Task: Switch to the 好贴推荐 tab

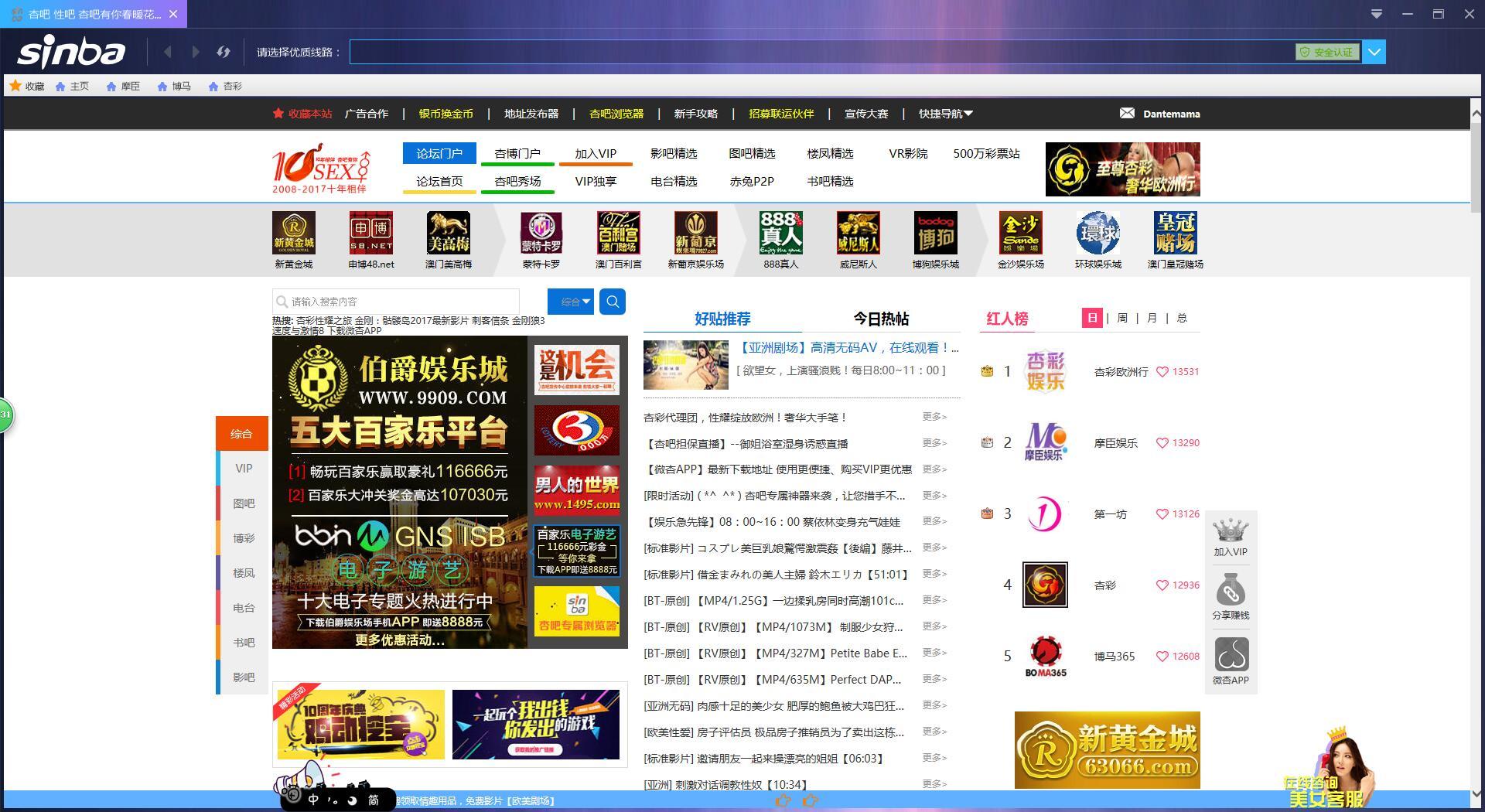Action: coord(722,319)
